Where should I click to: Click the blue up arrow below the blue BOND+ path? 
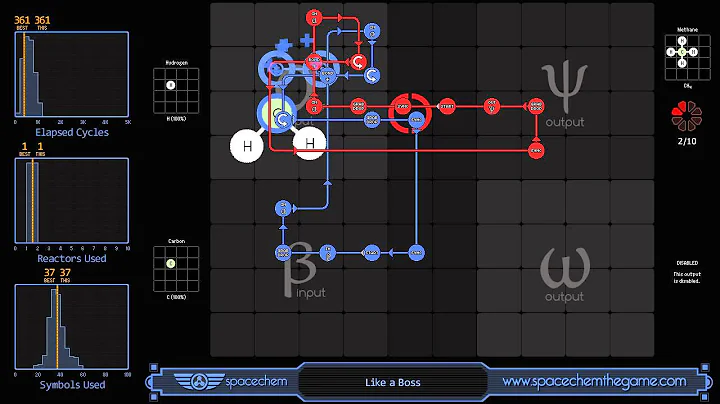pyautogui.click(x=327, y=183)
